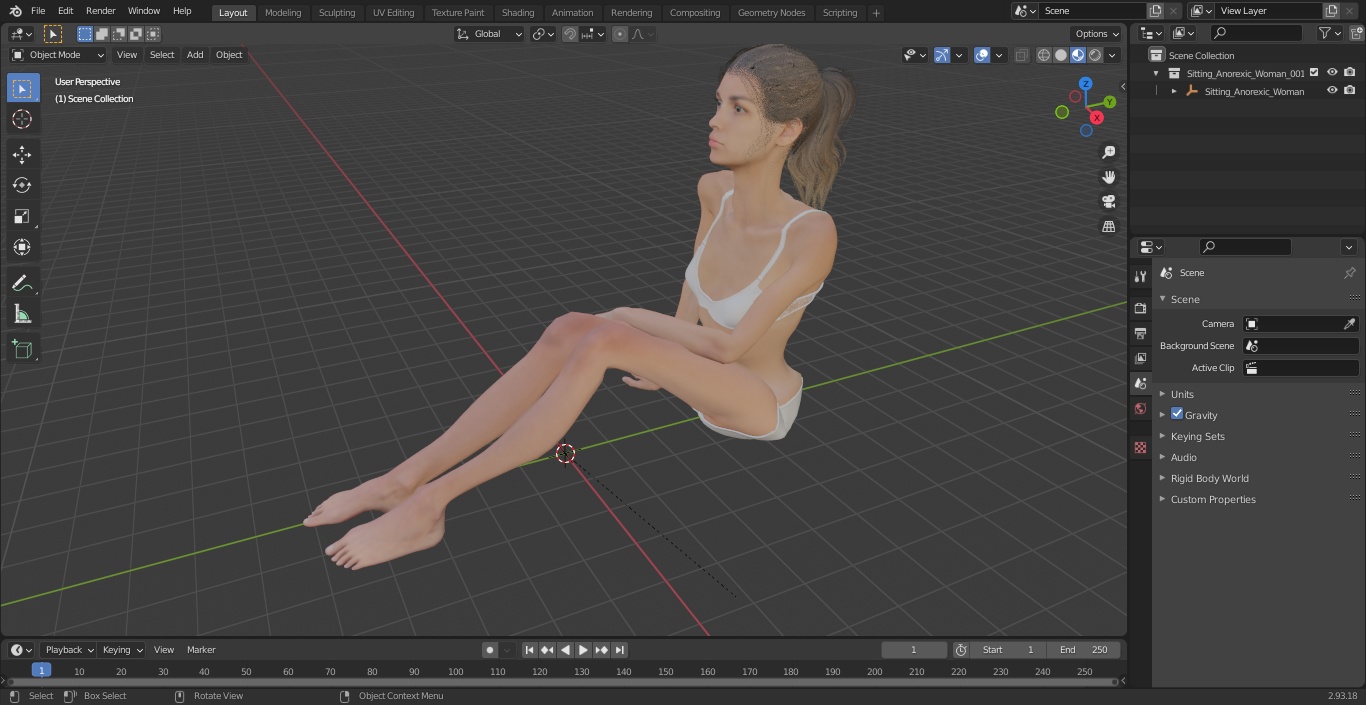Click the pan hand icon in viewport
Viewport: 1366px width, 705px height.
1108,177
